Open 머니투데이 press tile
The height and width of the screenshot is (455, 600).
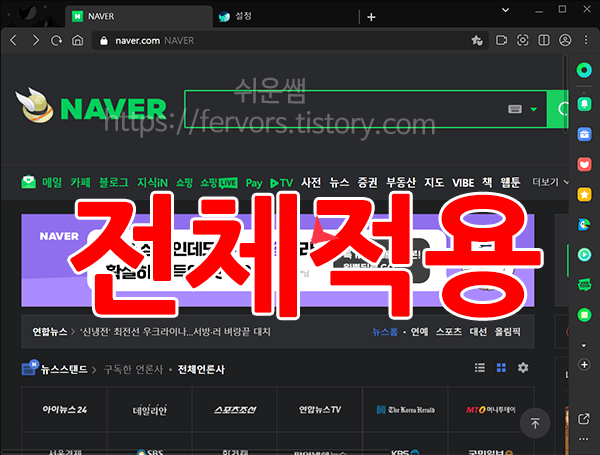pyautogui.click(x=491, y=410)
